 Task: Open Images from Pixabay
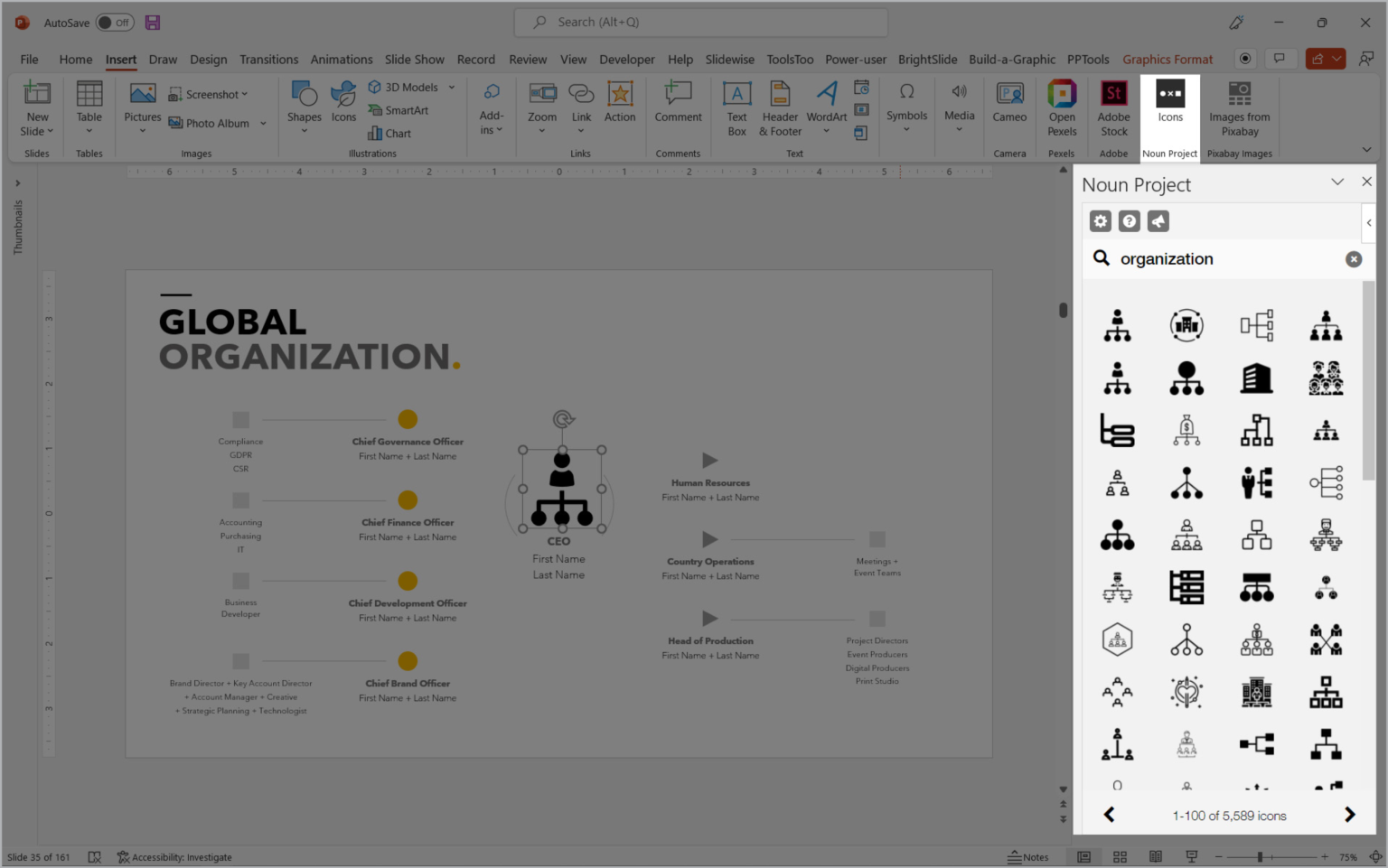[x=1239, y=107]
